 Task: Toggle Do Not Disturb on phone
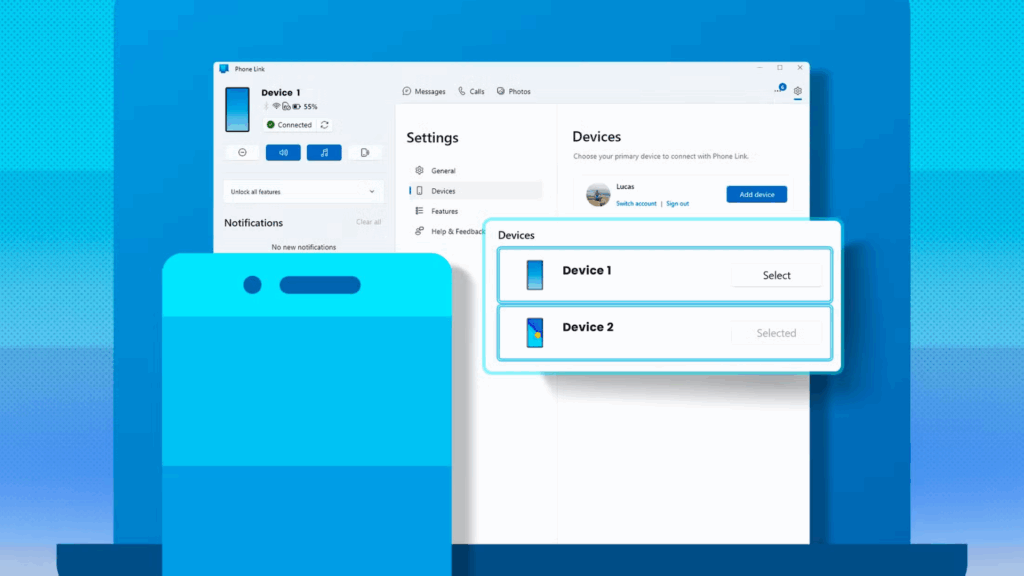pos(242,152)
